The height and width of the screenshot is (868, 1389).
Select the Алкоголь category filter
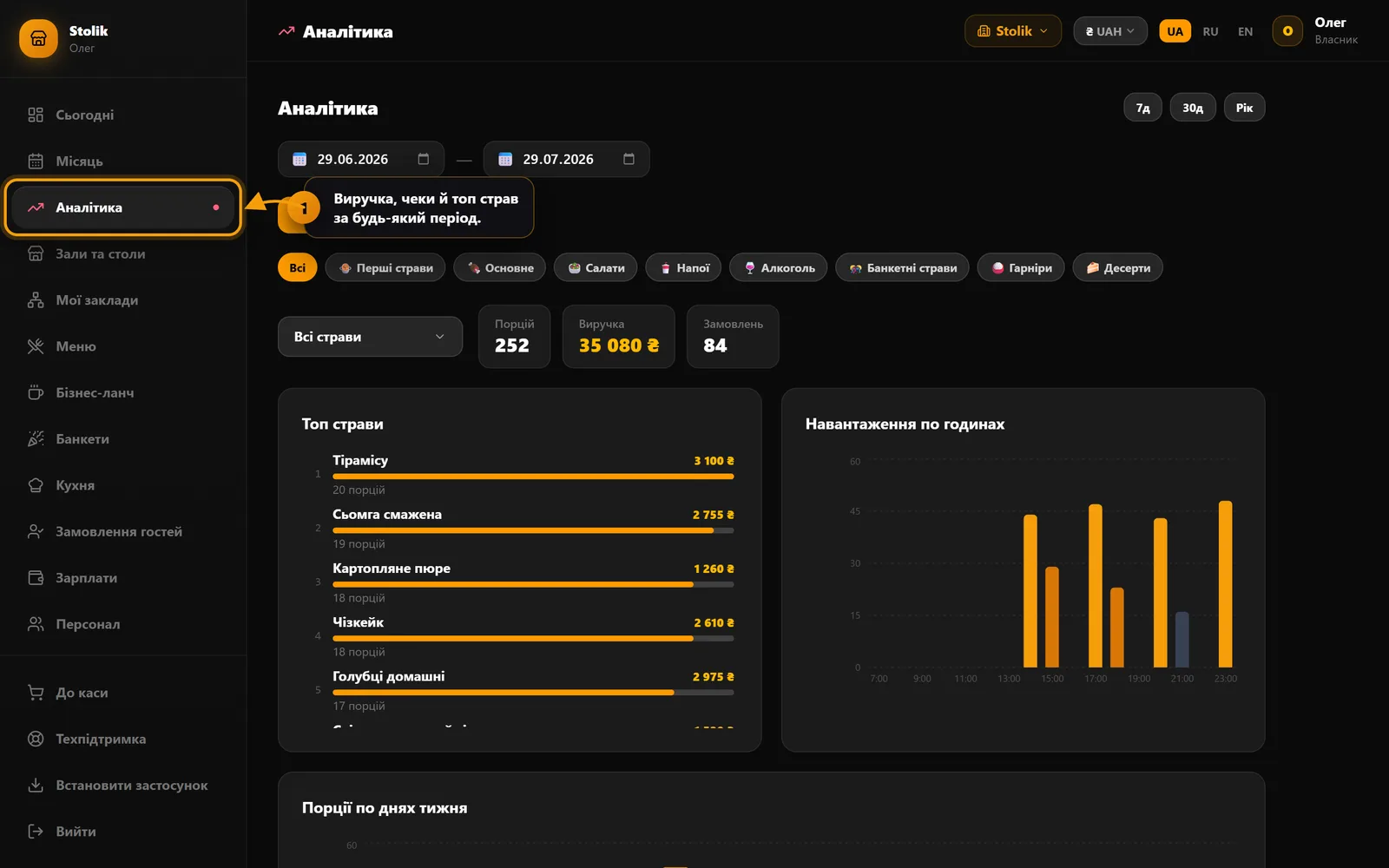[779, 267]
